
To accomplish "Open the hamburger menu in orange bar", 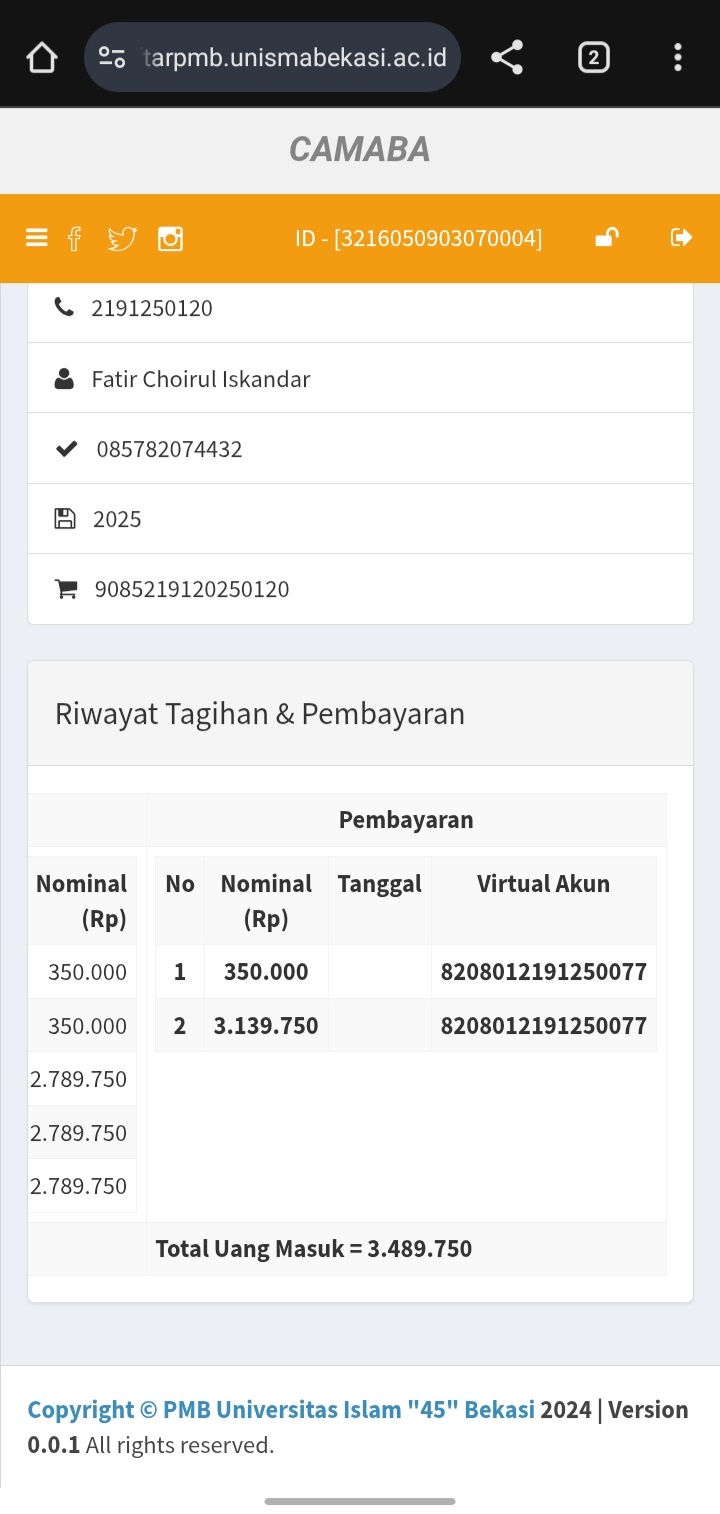I will 37,238.
